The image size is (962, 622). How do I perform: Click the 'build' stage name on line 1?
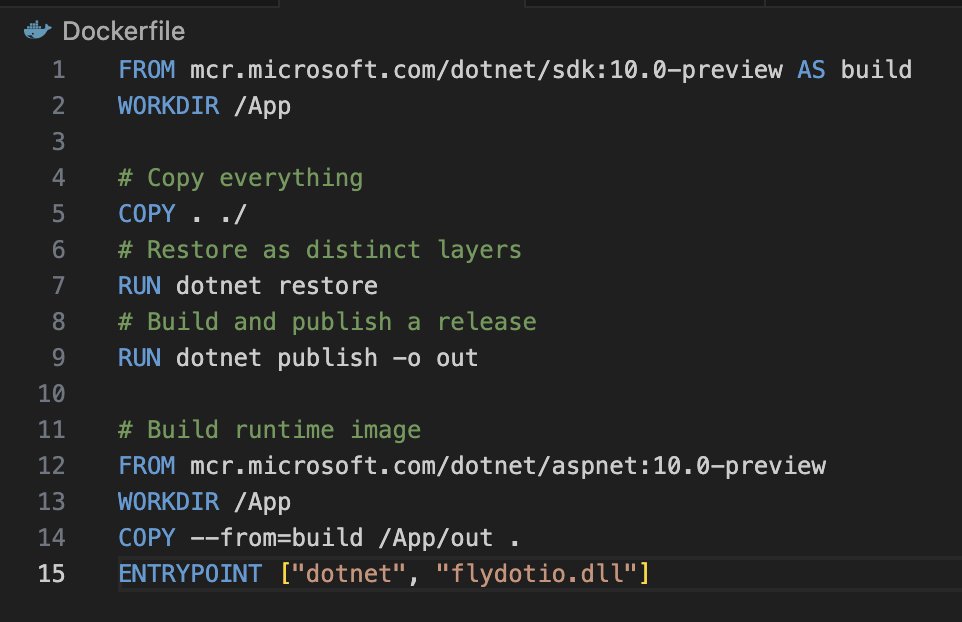[876, 70]
